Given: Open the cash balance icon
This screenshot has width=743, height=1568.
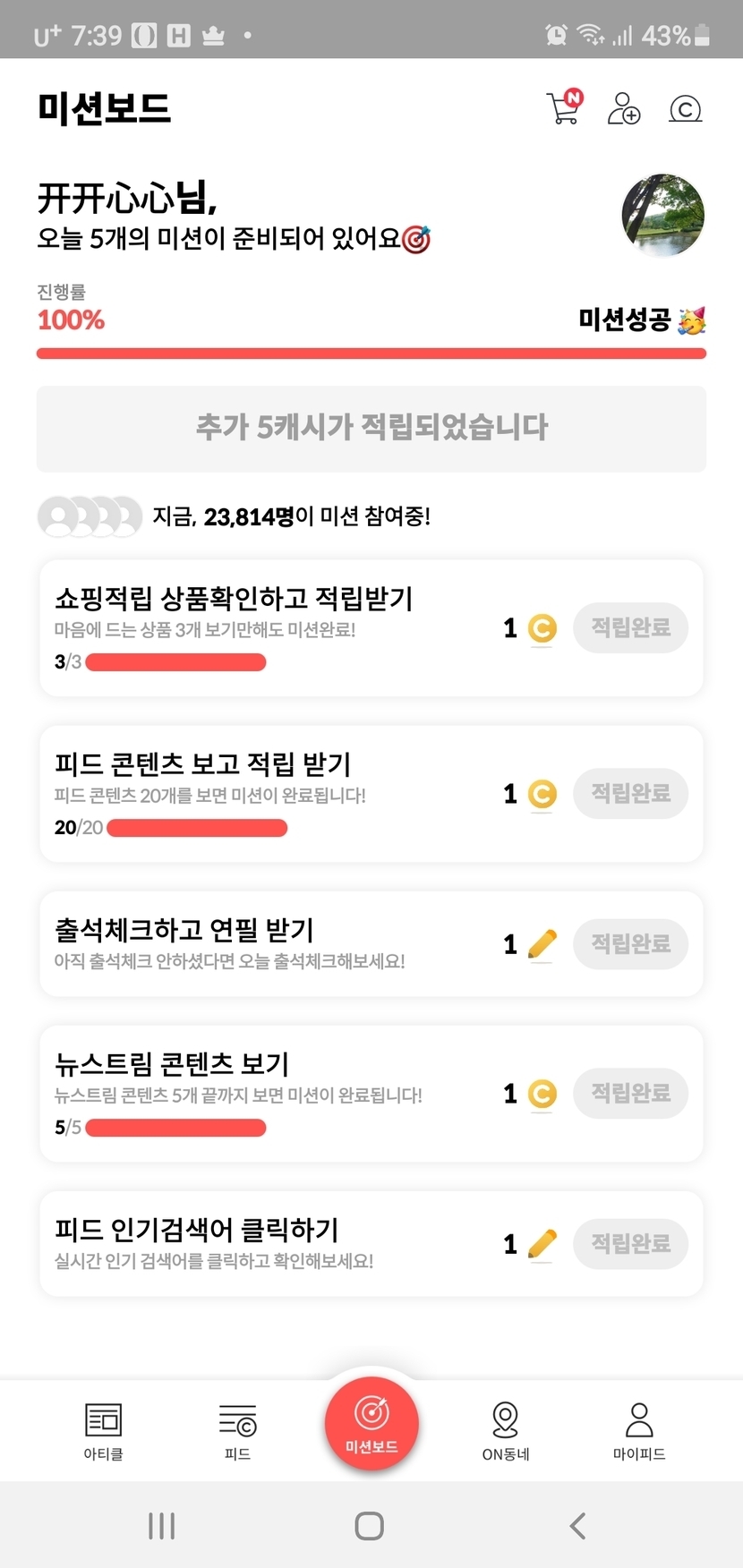Looking at the screenshot, I should [685, 109].
